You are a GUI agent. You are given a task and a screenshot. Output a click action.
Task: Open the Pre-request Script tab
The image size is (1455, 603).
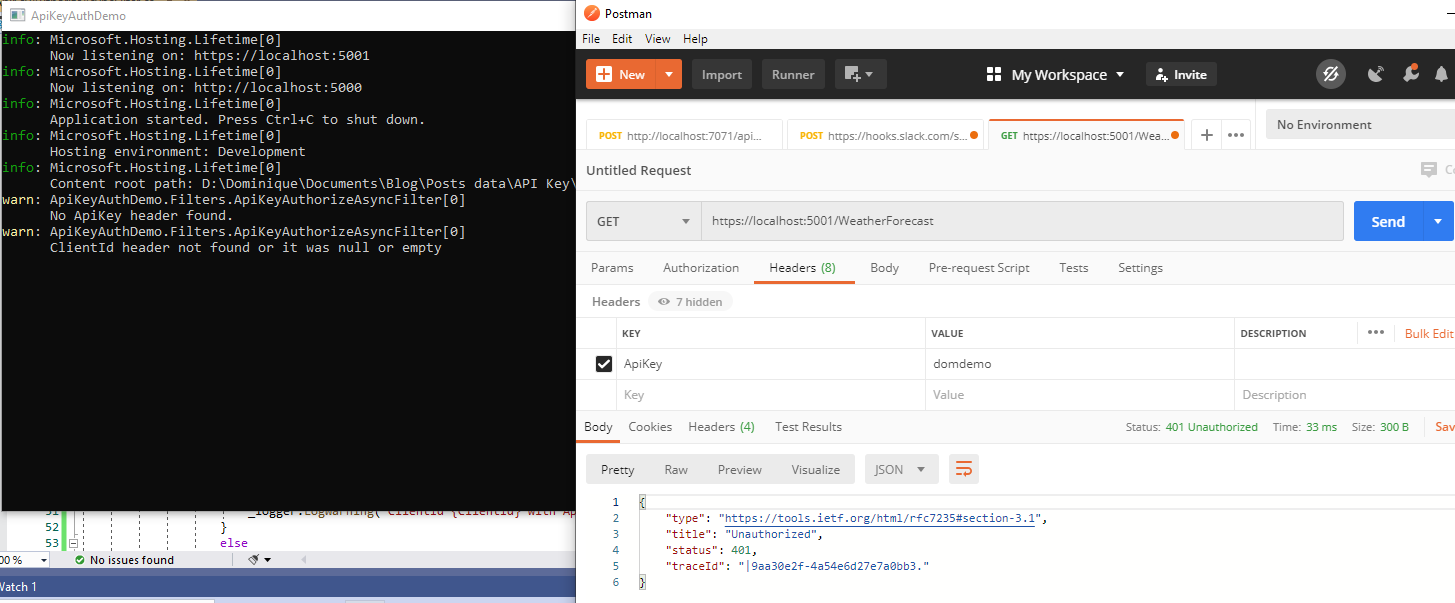(x=979, y=268)
